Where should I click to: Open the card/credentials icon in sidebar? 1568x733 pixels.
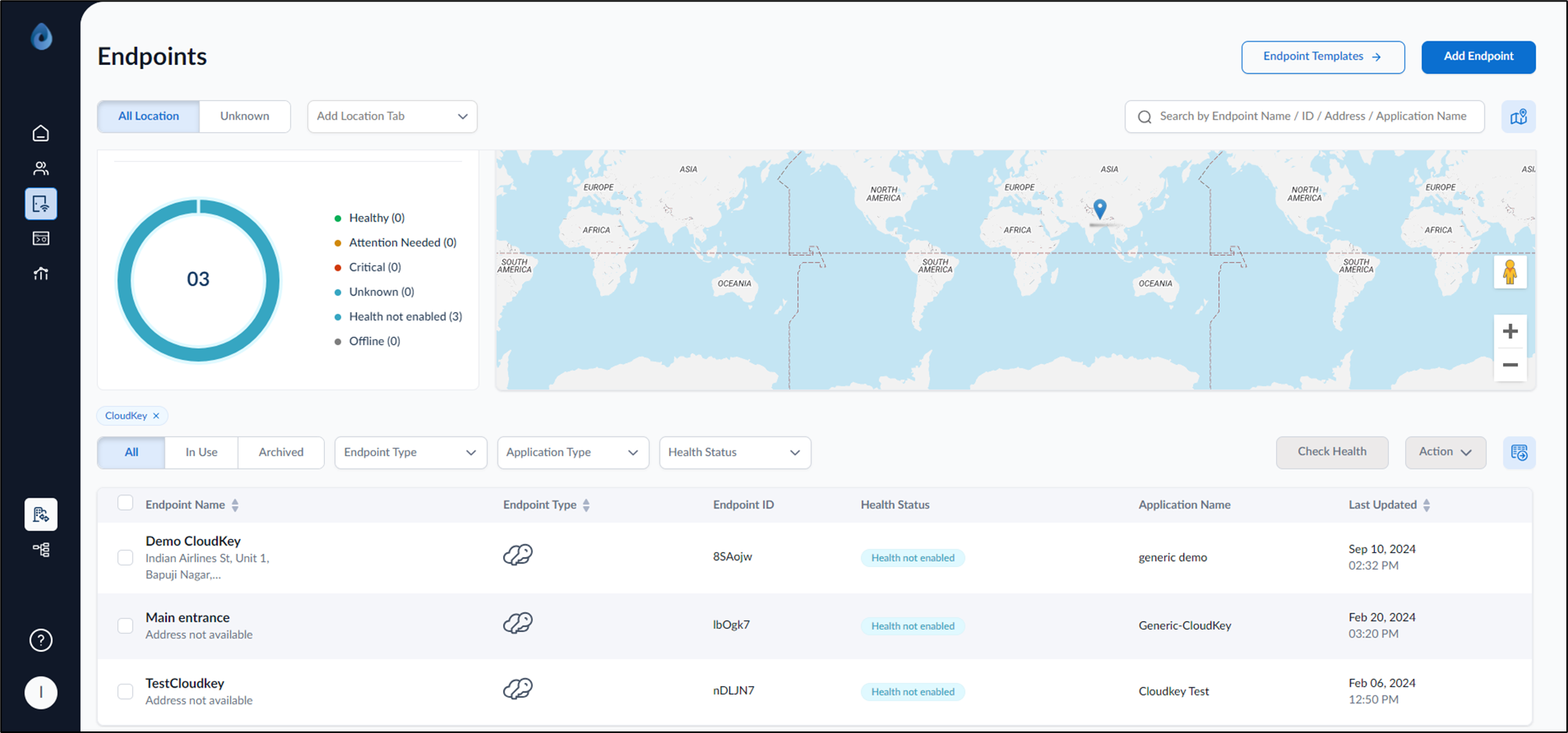41,239
